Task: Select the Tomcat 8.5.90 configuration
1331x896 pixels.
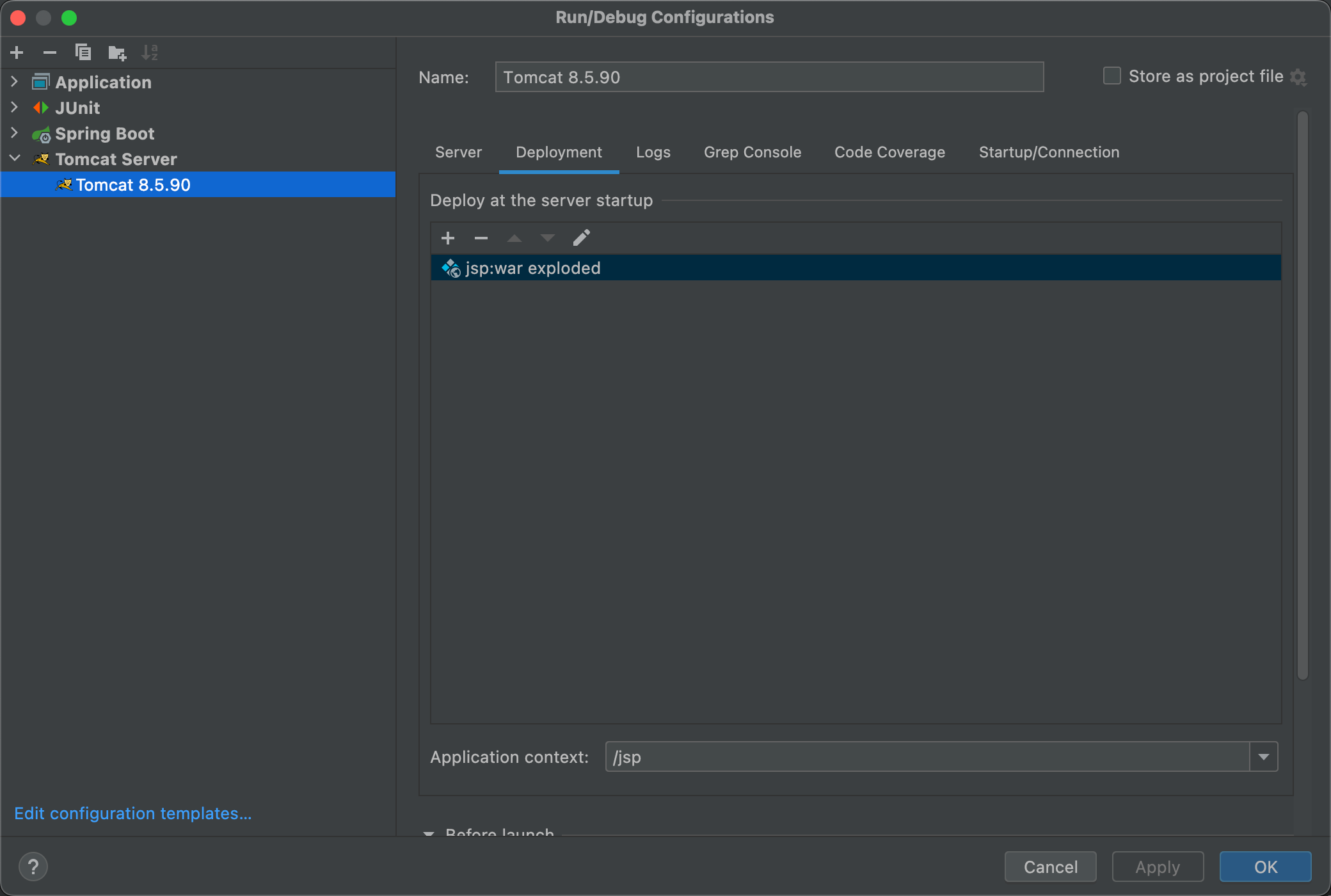Action: click(x=198, y=185)
